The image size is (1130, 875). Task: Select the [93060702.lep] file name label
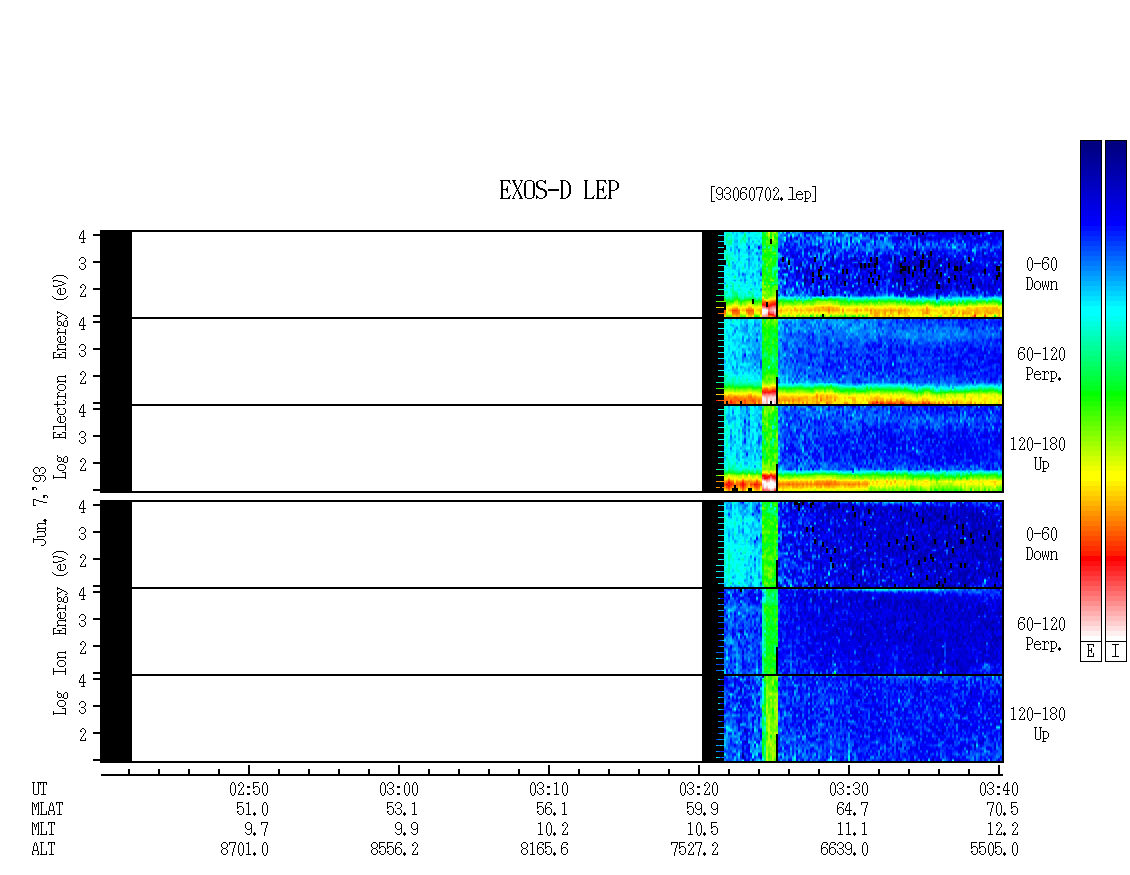[x=763, y=194]
